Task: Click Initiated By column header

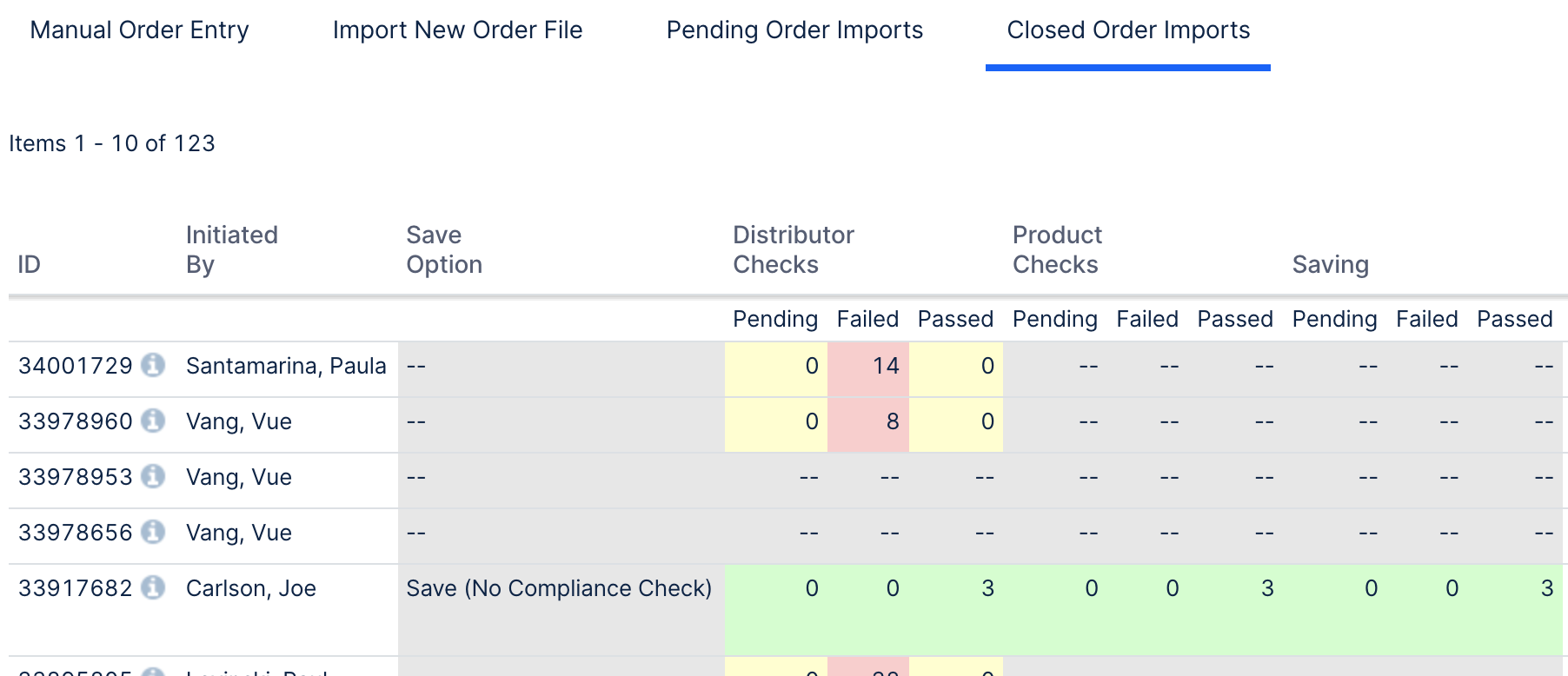Action: pos(231,249)
